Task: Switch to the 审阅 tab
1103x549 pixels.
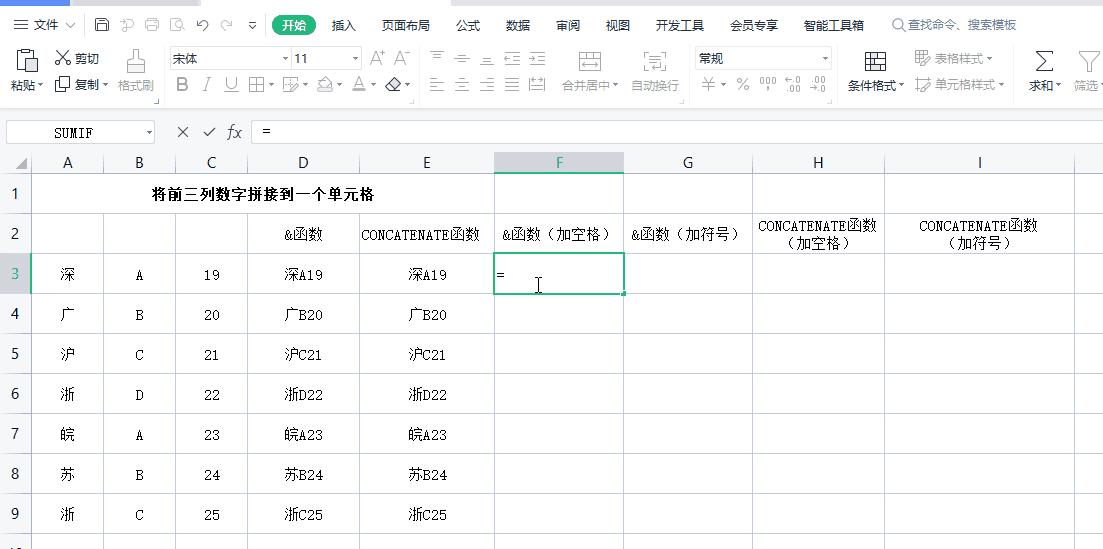Action: coord(568,26)
